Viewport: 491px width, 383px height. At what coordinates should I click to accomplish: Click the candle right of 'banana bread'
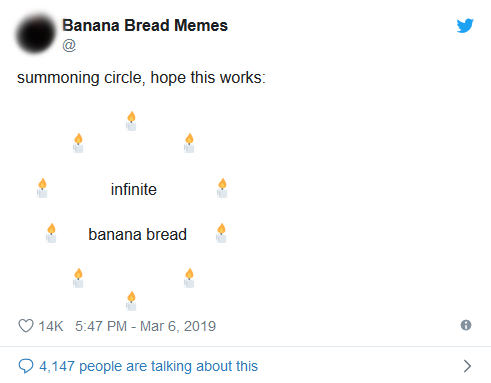pyautogui.click(x=221, y=233)
